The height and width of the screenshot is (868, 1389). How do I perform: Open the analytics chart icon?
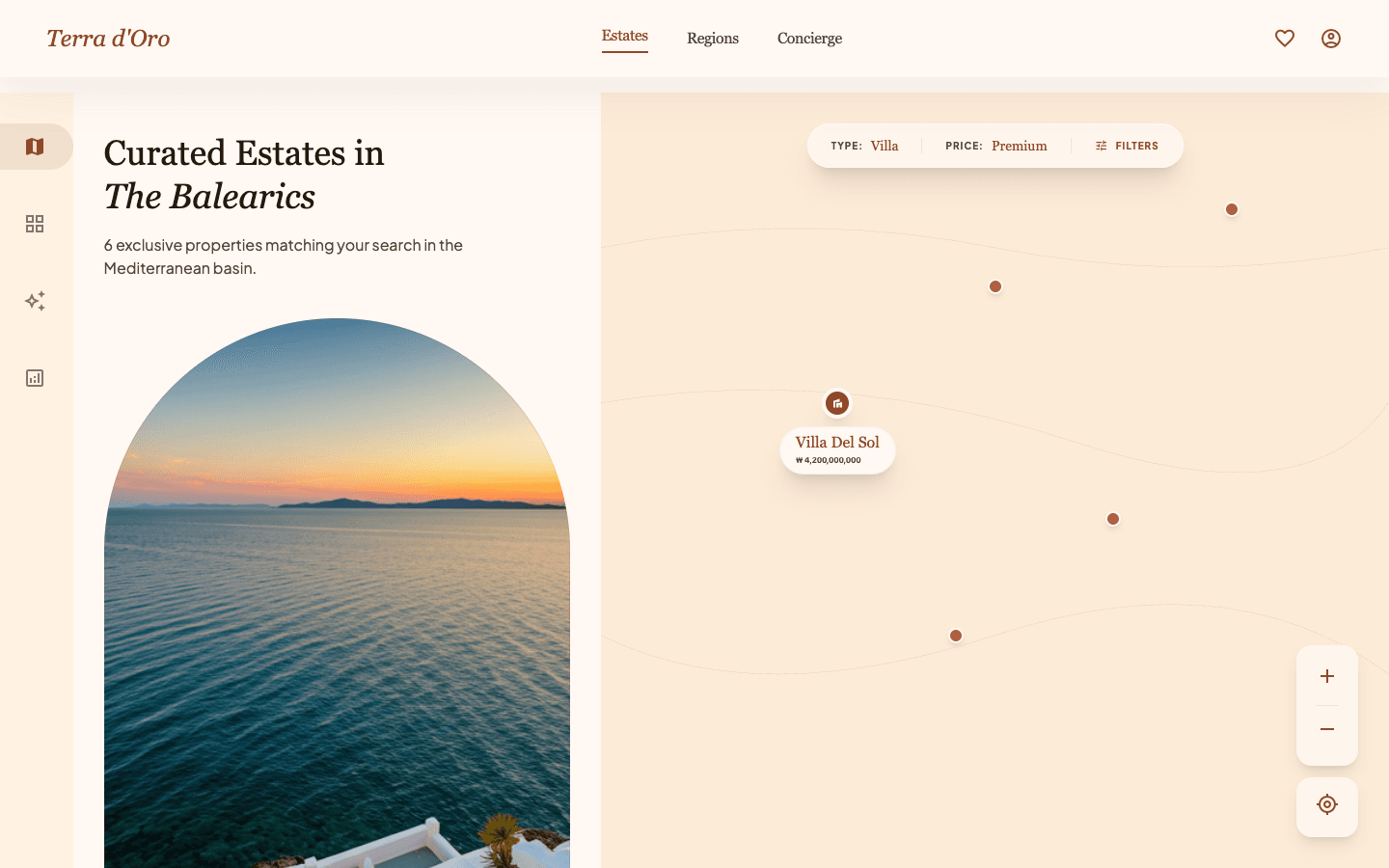(x=35, y=378)
